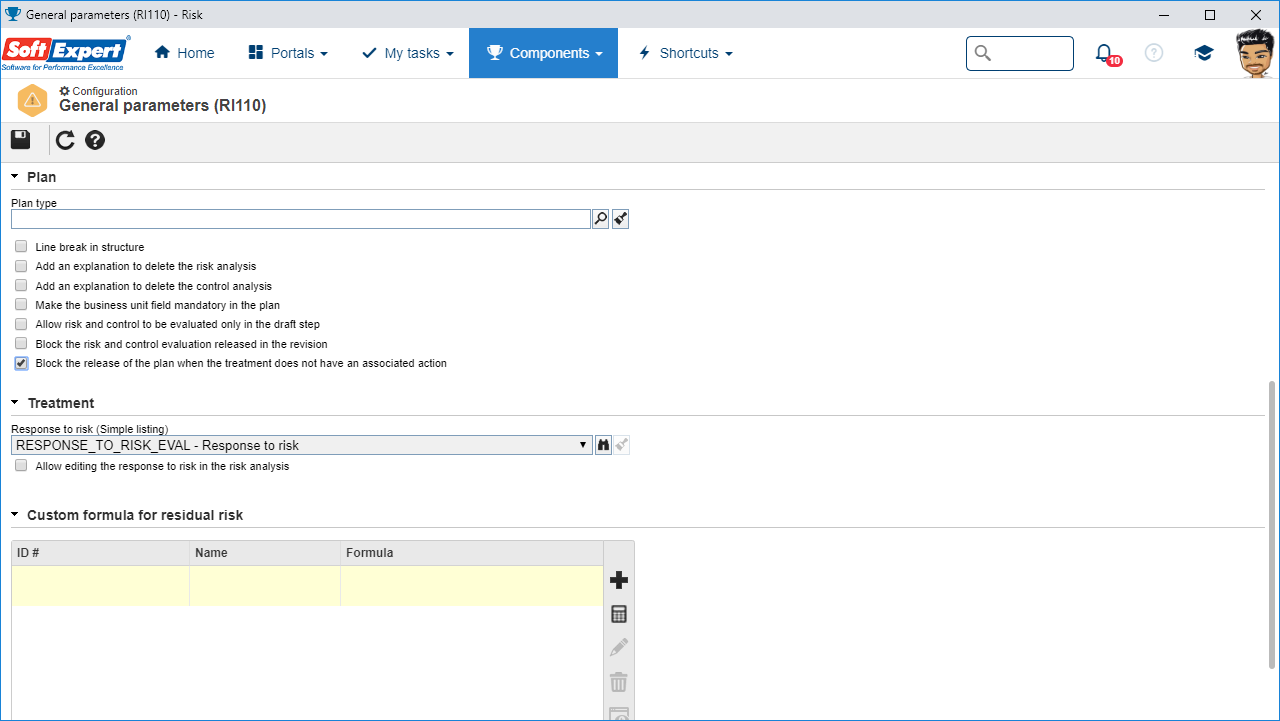Open the Response to risk dropdown
This screenshot has height=721, width=1280.
pyautogui.click(x=302, y=445)
